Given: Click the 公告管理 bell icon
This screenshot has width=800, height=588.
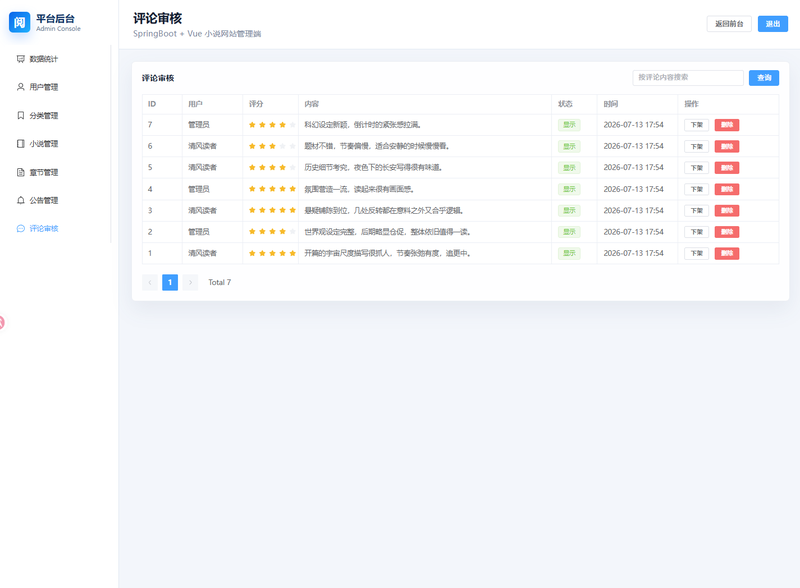Looking at the screenshot, I should [20, 201].
